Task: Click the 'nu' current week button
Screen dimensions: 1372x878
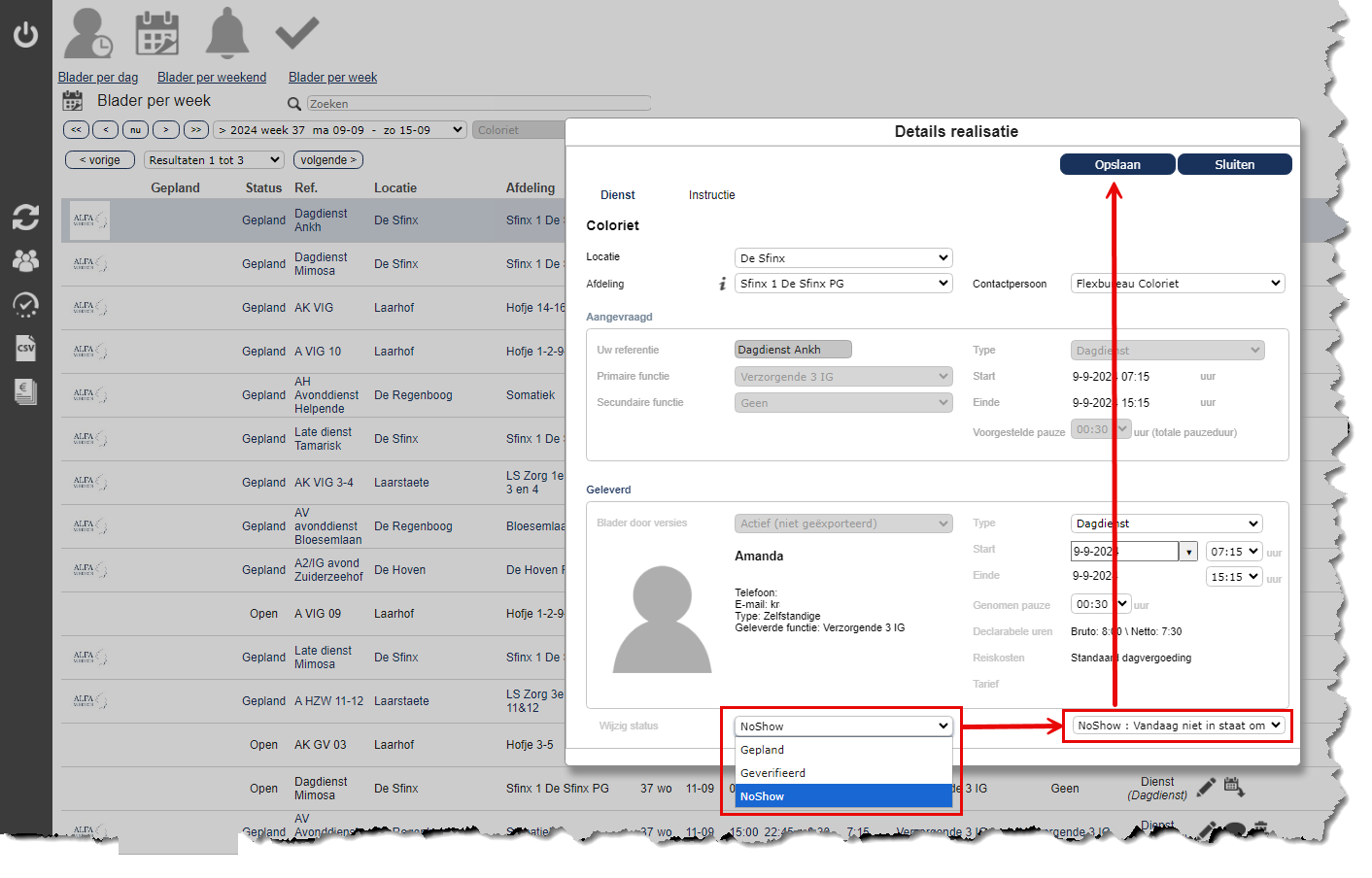Action: [135, 129]
